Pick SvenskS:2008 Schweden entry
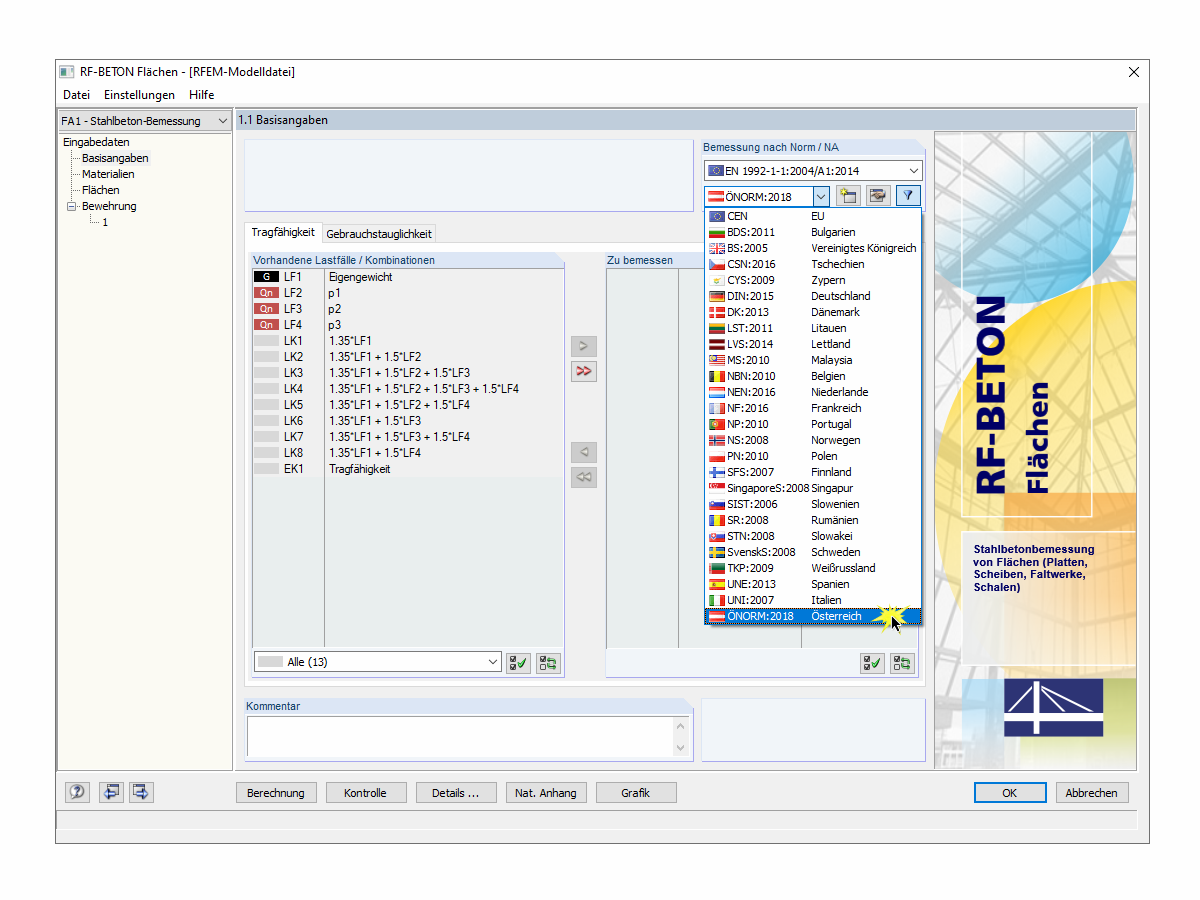This screenshot has height=900, width=1200. [813, 552]
